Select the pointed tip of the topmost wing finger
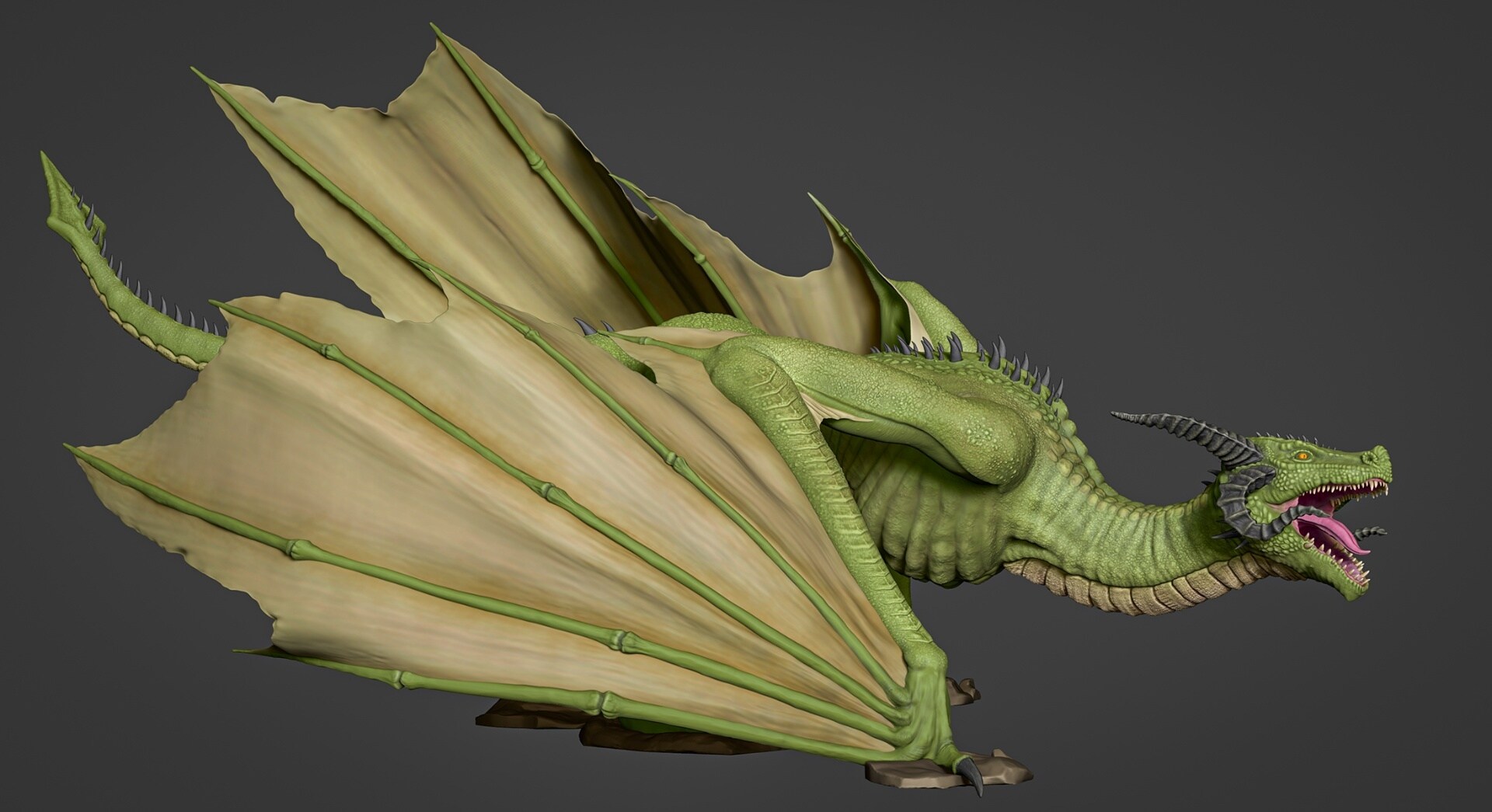This screenshot has width=1492, height=812. pyautogui.click(x=437, y=31)
